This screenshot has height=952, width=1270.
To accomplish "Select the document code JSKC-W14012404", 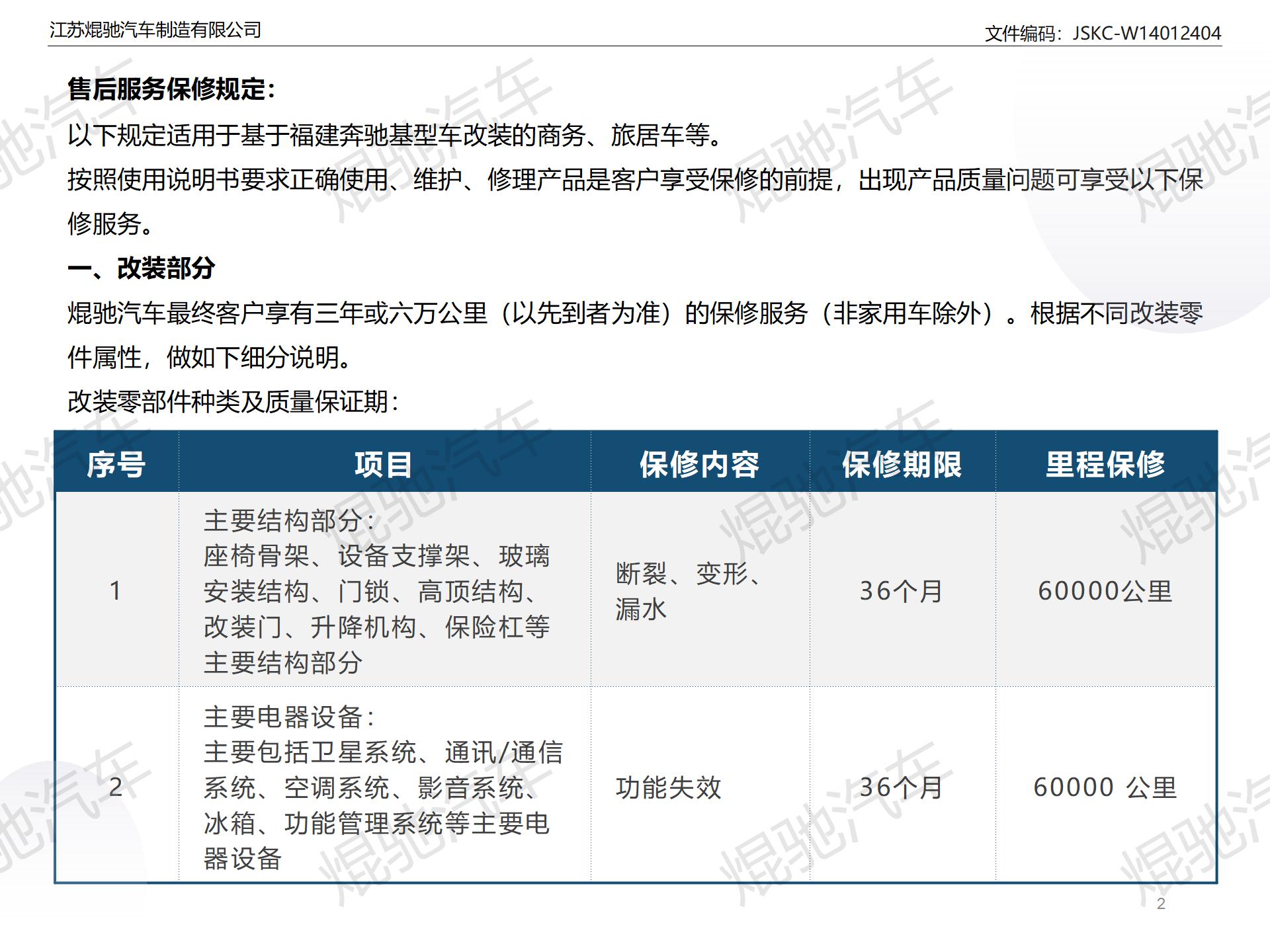I will pos(1146,33).
